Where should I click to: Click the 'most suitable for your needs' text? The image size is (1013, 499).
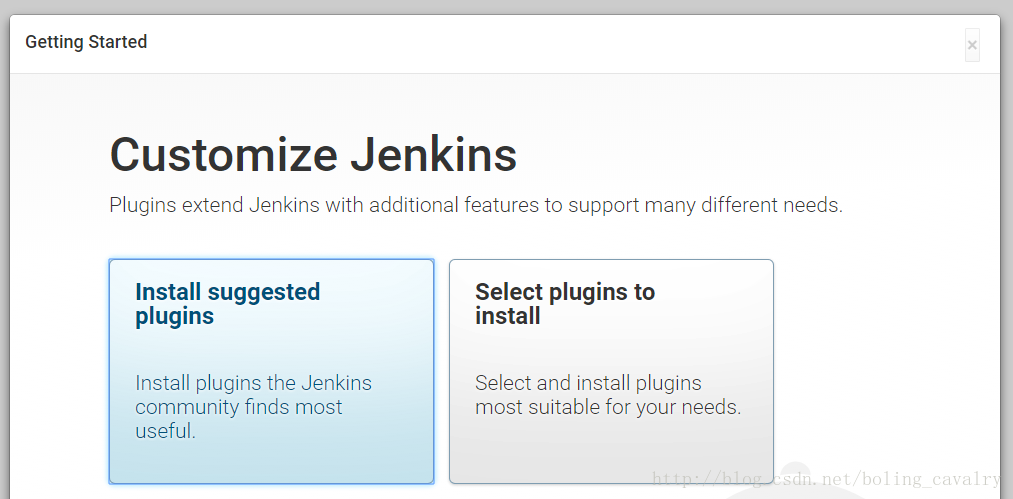point(608,407)
